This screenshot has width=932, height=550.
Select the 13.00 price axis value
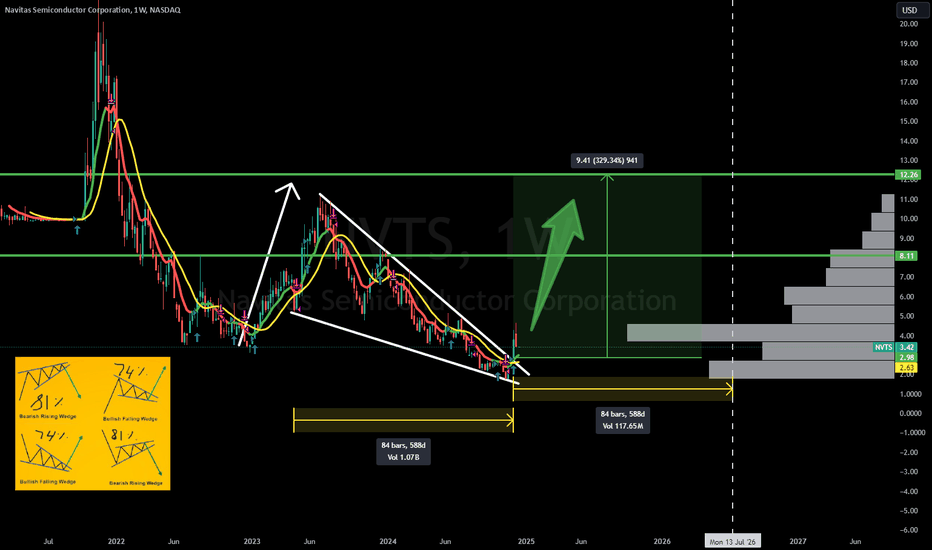pos(908,161)
